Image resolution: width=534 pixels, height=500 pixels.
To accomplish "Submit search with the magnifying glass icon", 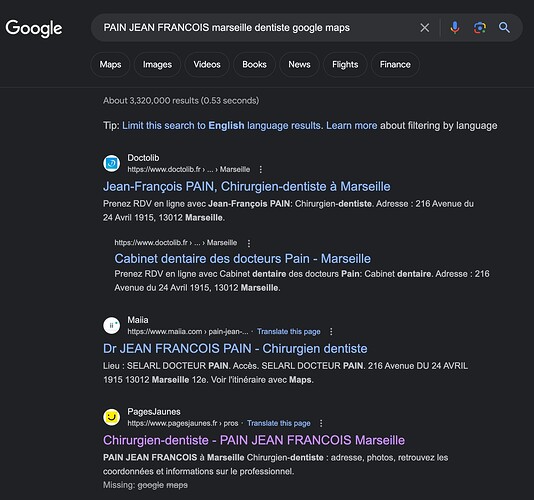I will point(504,28).
